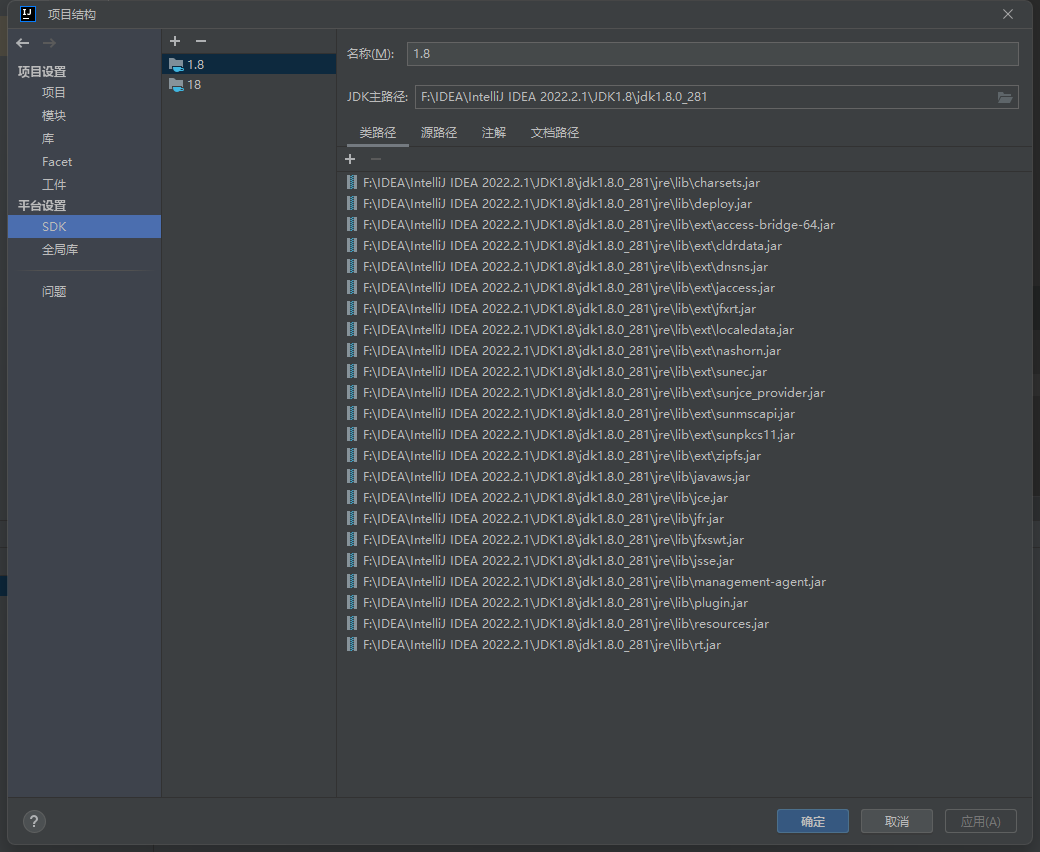This screenshot has width=1040, height=852.
Task: Open 全局库 settings section
Action: (x=60, y=250)
